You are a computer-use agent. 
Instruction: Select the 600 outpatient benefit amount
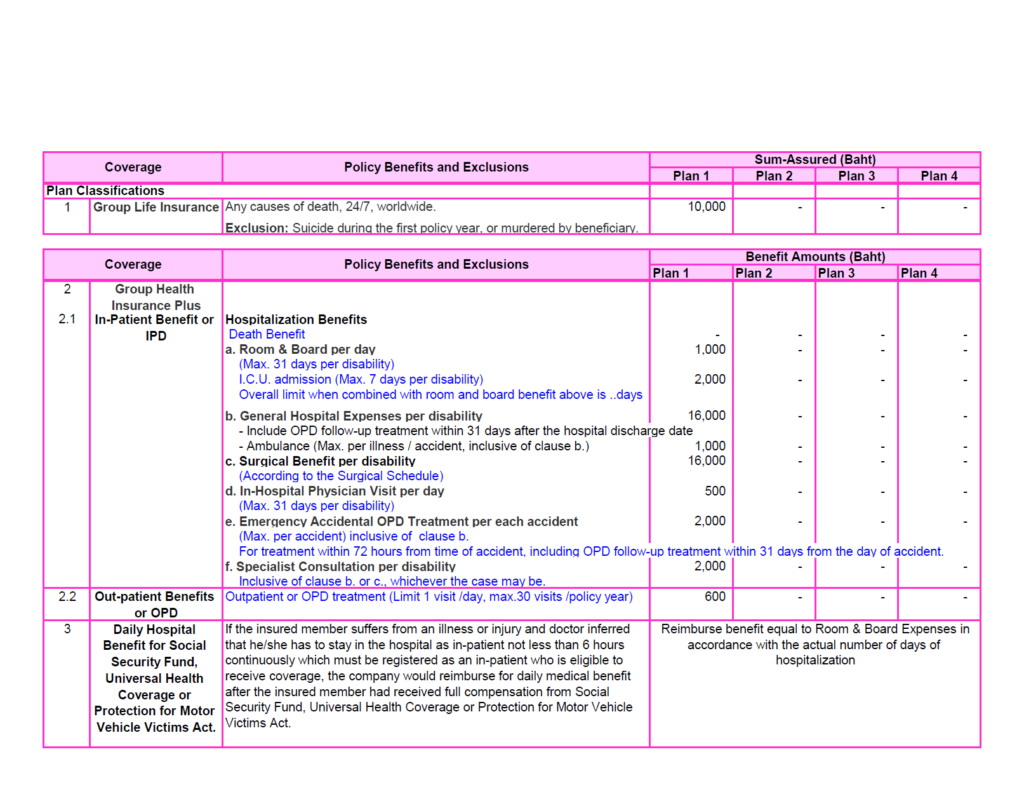pos(714,597)
